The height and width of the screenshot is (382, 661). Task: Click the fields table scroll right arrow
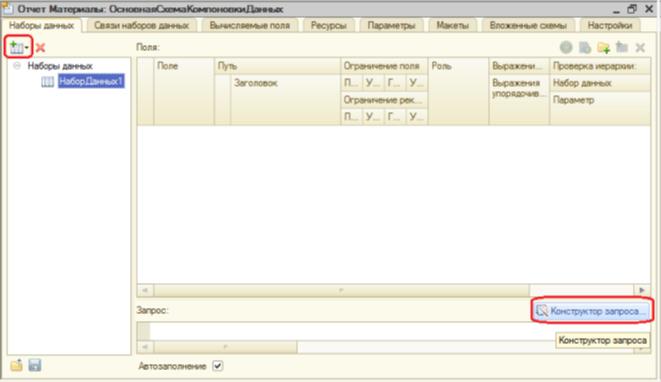(642, 290)
